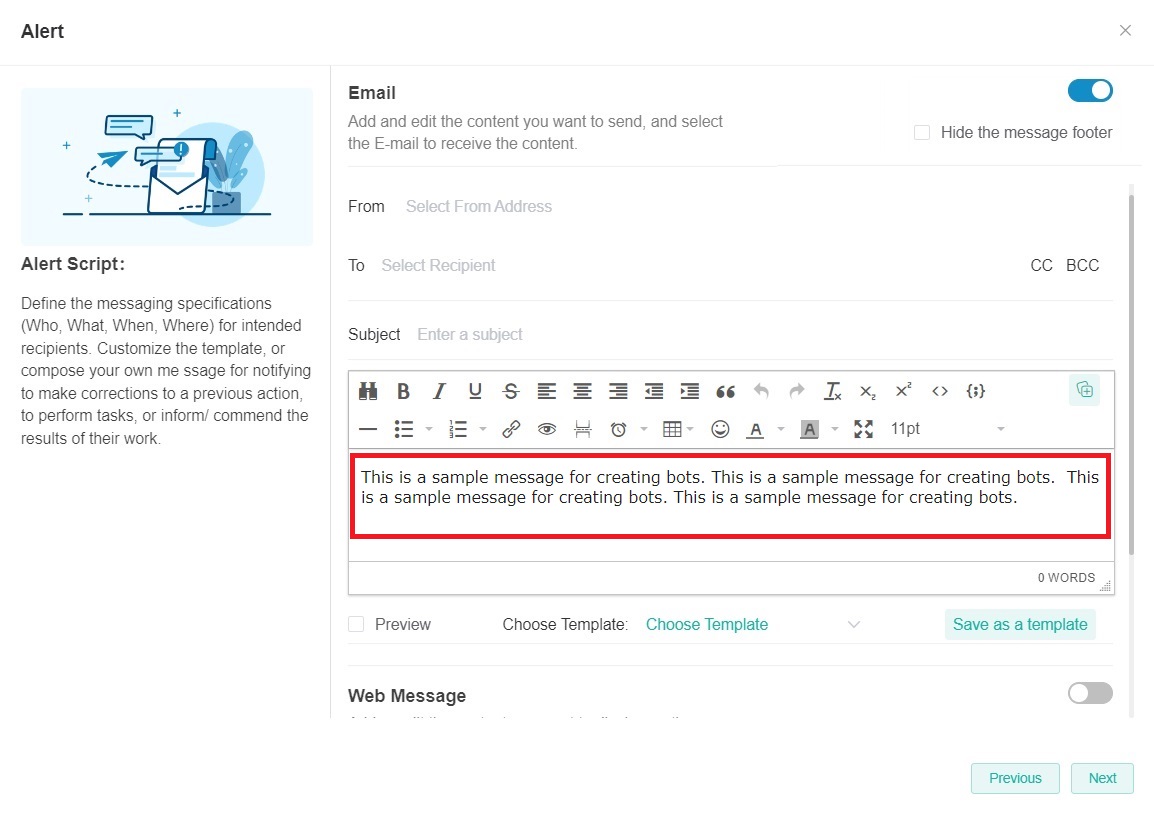Click the Next button
This screenshot has width=1154, height=815.
pos(1102,778)
